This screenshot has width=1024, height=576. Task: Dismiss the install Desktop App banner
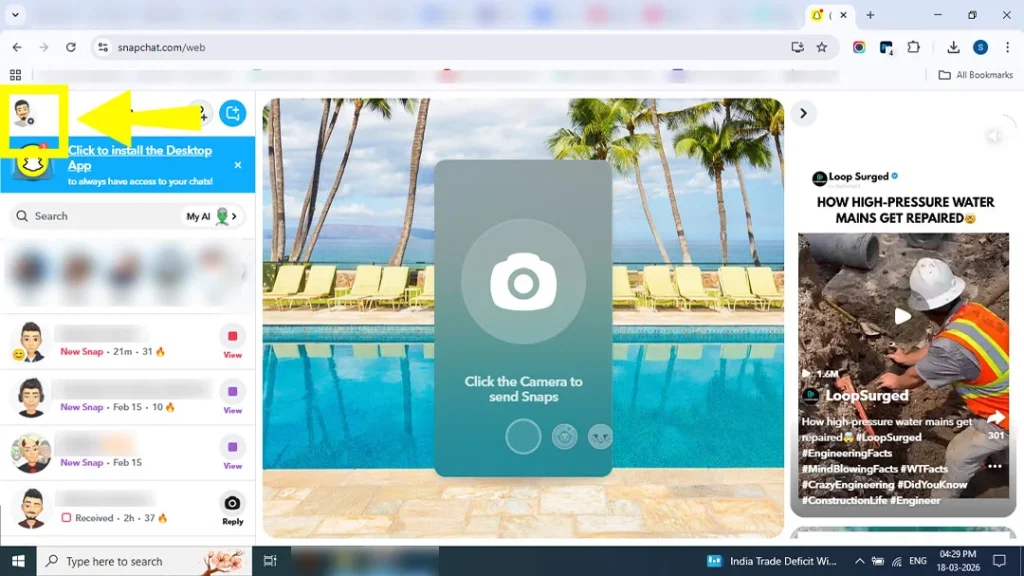click(238, 165)
